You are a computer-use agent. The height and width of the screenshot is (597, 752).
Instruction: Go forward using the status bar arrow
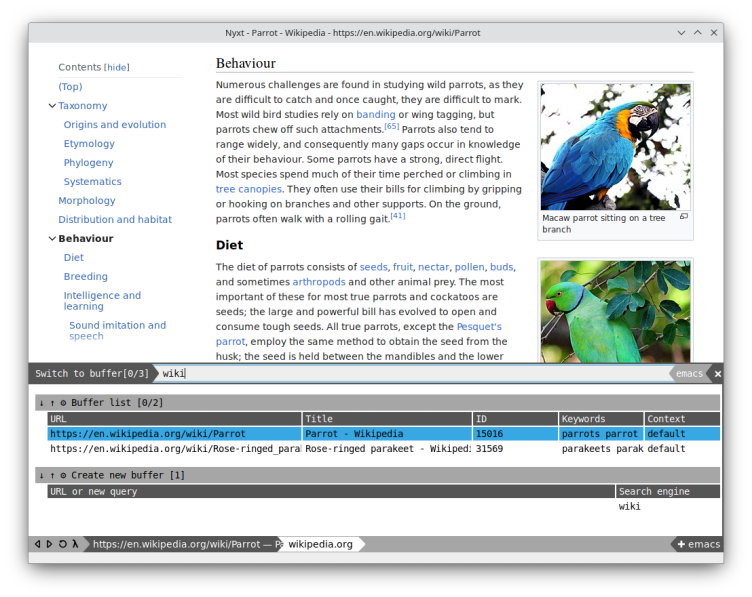pos(49,544)
